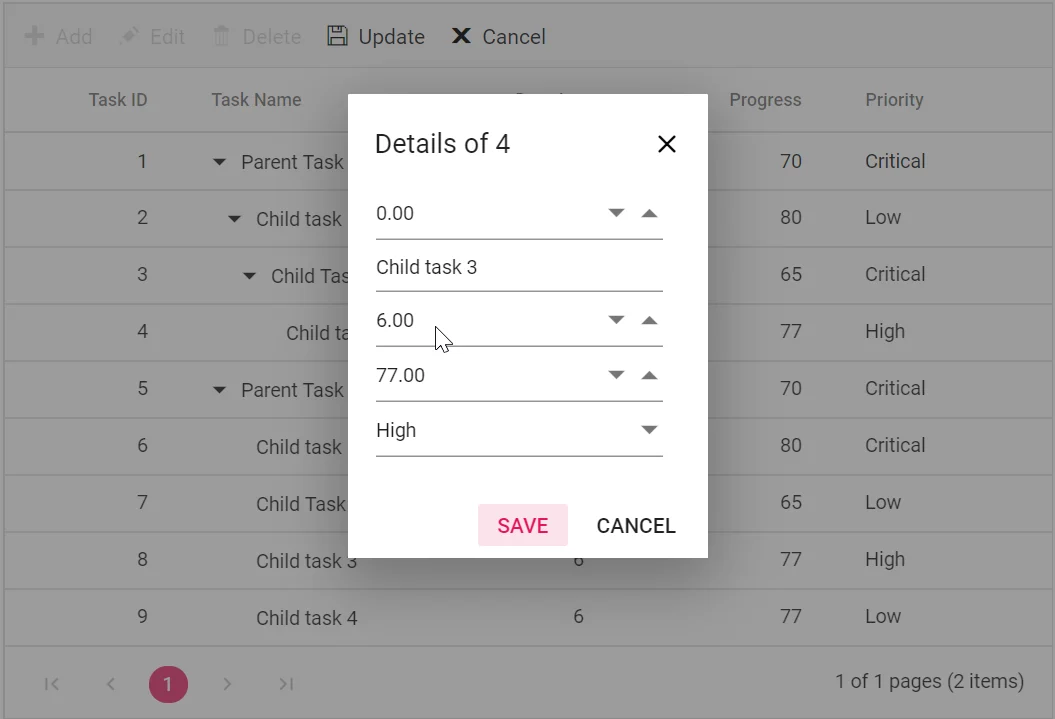Viewport: 1055px width, 719px height.
Task: Click the previous page arrow
Action: click(110, 684)
